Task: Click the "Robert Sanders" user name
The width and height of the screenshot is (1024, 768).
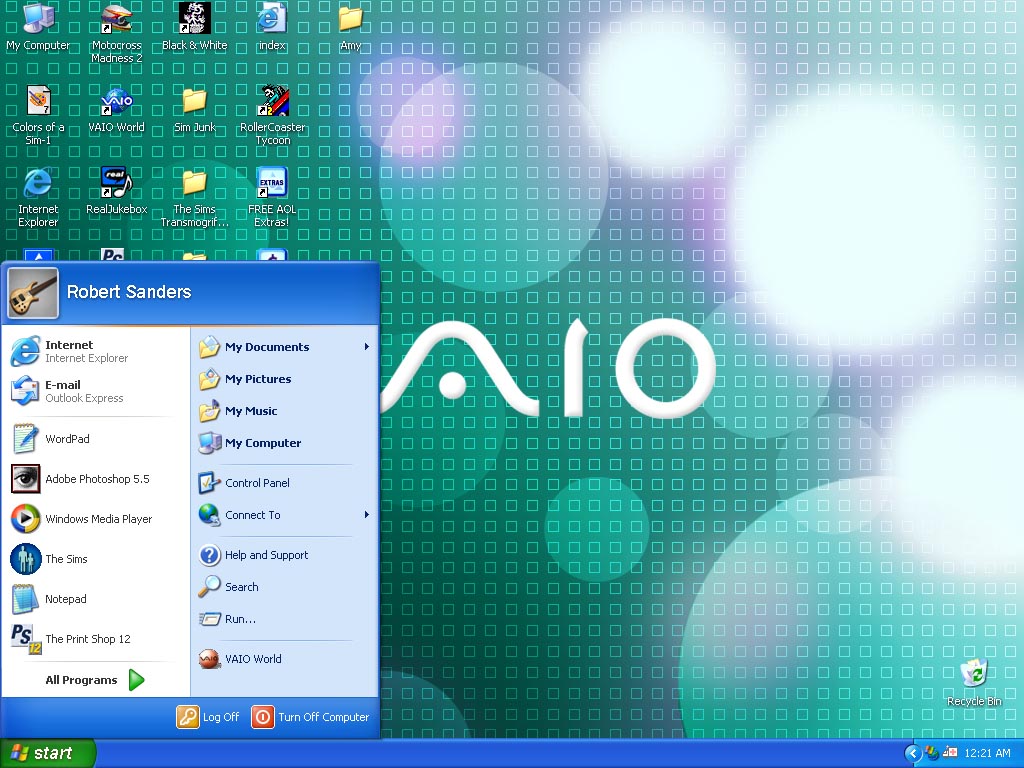Action: pyautogui.click(x=129, y=292)
